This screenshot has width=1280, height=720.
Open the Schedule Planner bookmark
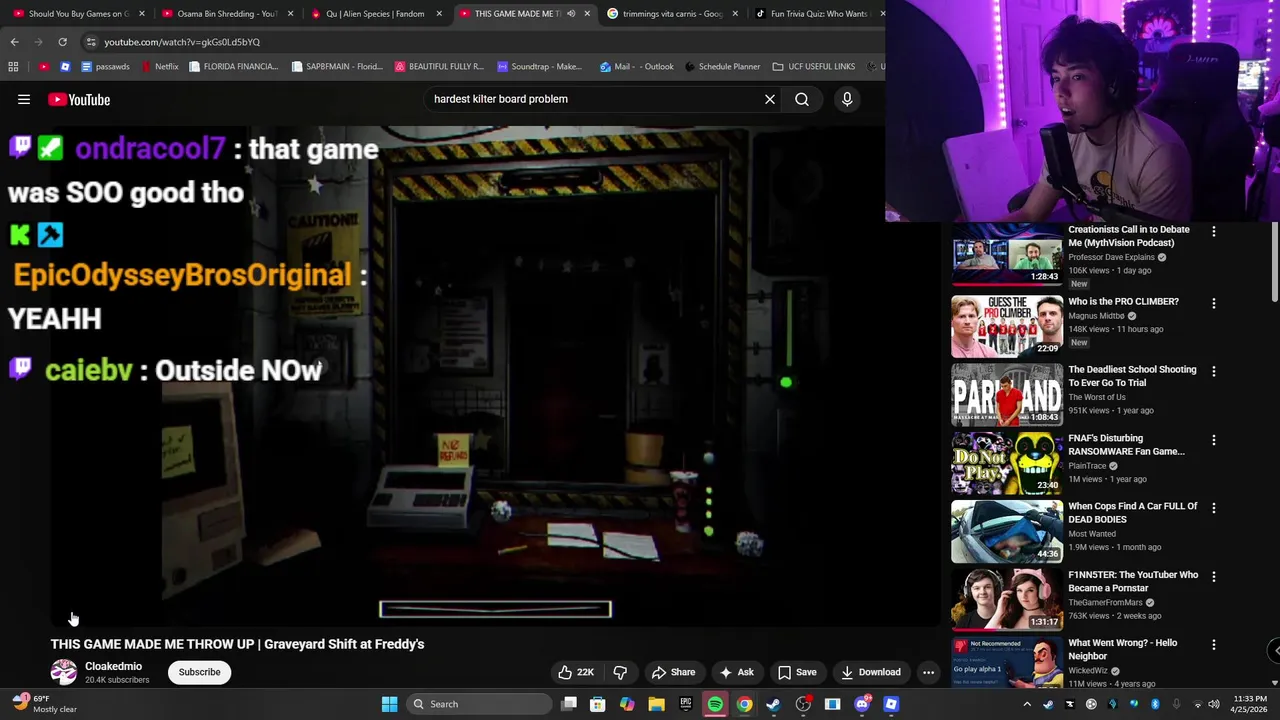click(722, 67)
